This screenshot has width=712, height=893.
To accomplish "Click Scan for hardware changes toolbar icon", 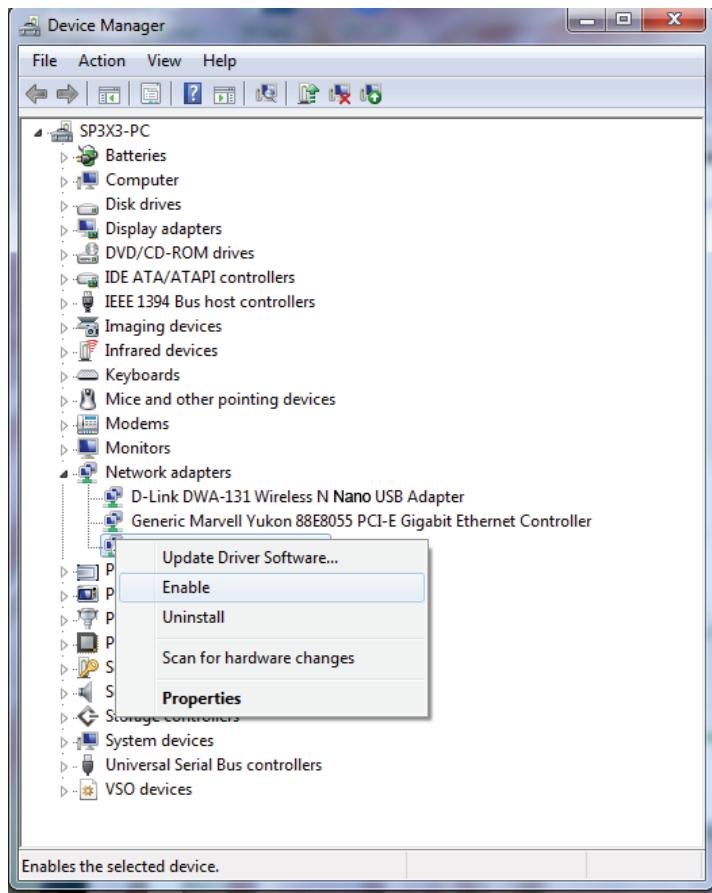I will [266, 93].
